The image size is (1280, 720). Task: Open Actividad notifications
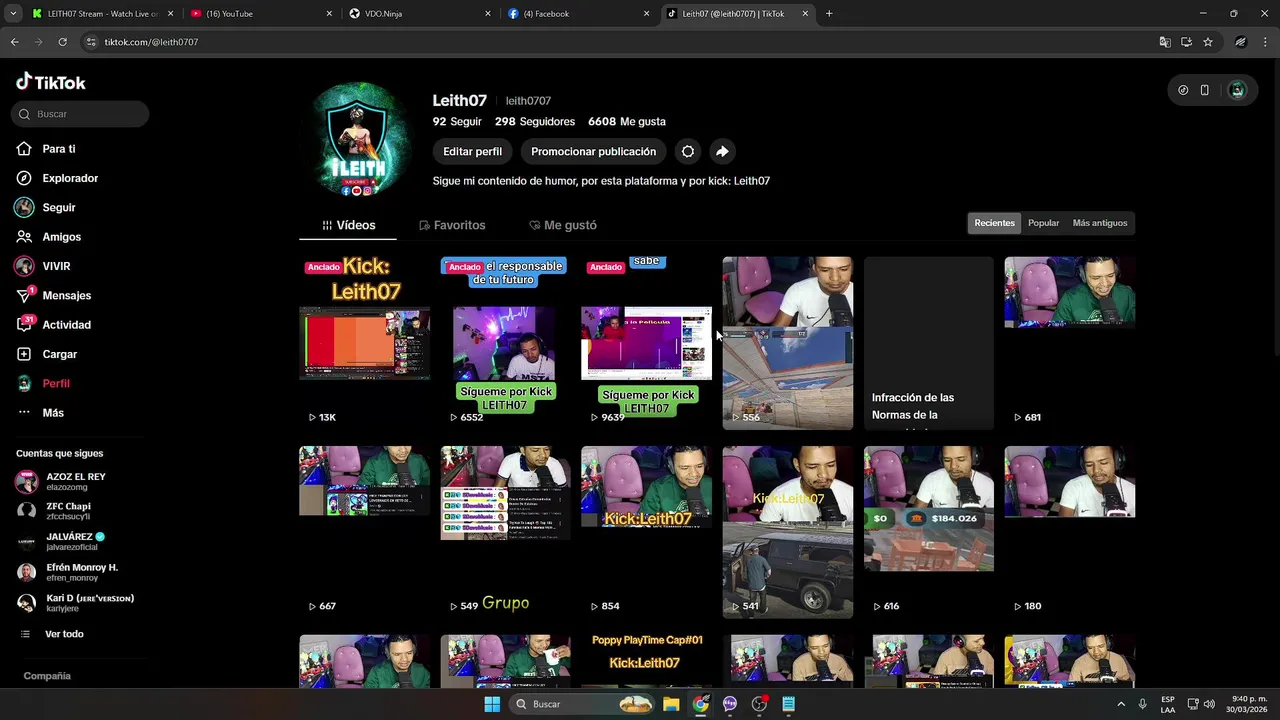(x=66, y=325)
